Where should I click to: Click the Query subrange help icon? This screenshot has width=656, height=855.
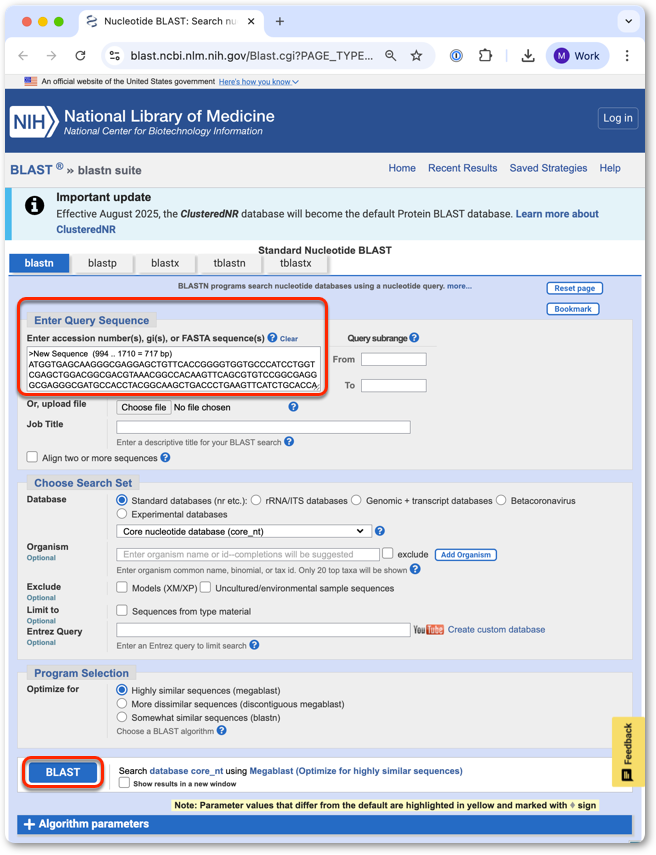click(414, 338)
